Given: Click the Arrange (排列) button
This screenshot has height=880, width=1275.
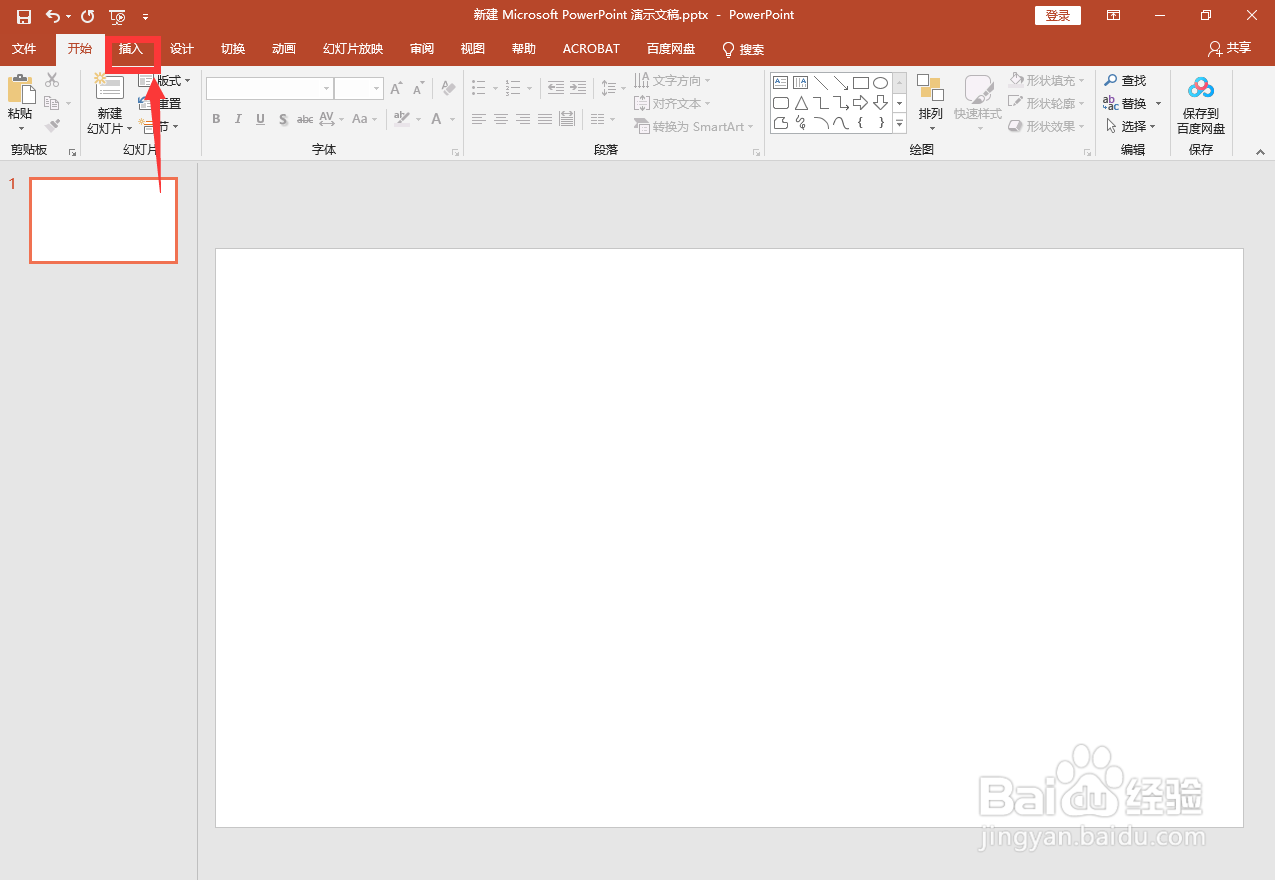Looking at the screenshot, I should pos(930,103).
